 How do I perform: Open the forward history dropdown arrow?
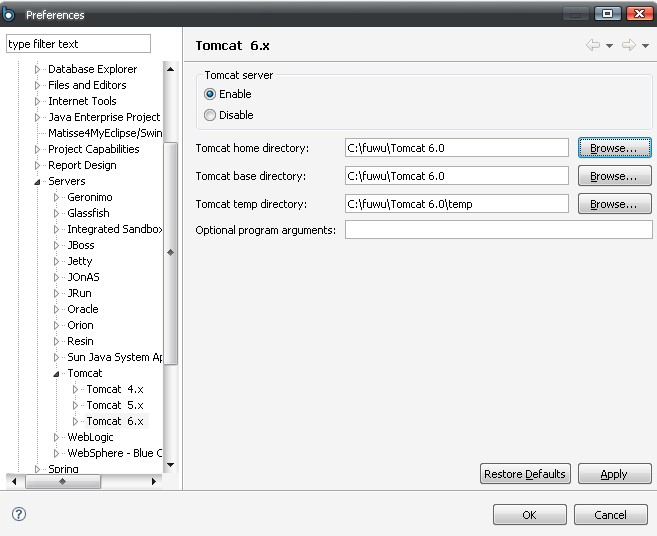coord(645,46)
